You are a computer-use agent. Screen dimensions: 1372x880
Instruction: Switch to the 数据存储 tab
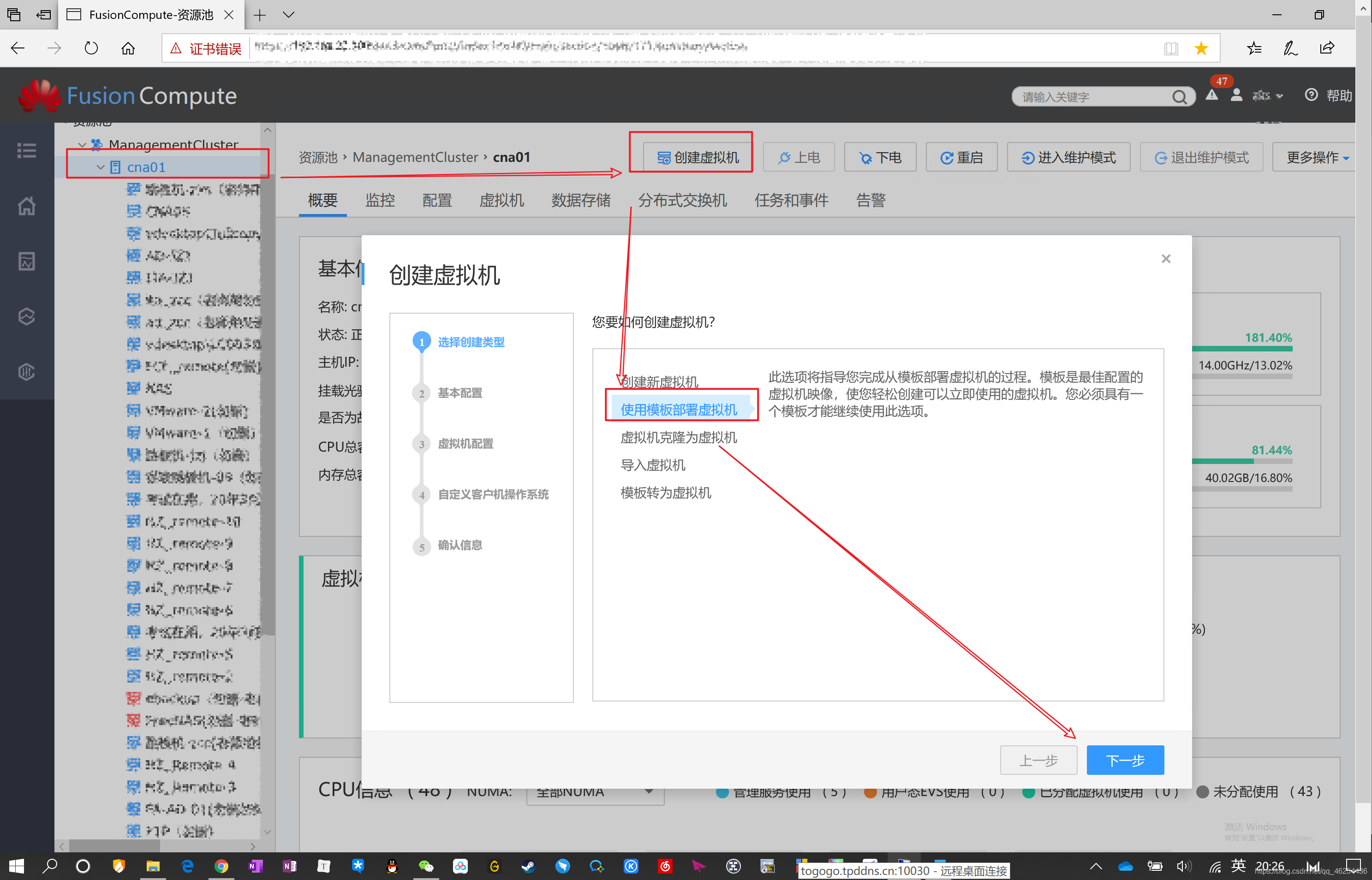tap(580, 200)
